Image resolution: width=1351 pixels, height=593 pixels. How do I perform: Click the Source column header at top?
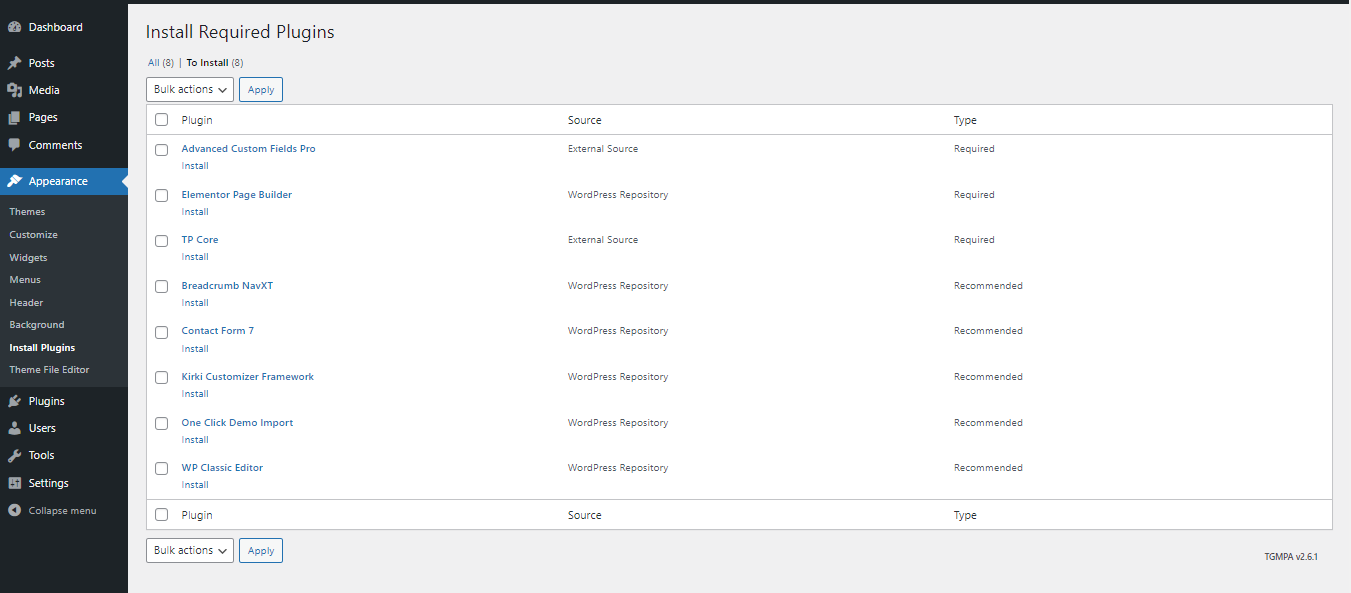pyautogui.click(x=585, y=120)
